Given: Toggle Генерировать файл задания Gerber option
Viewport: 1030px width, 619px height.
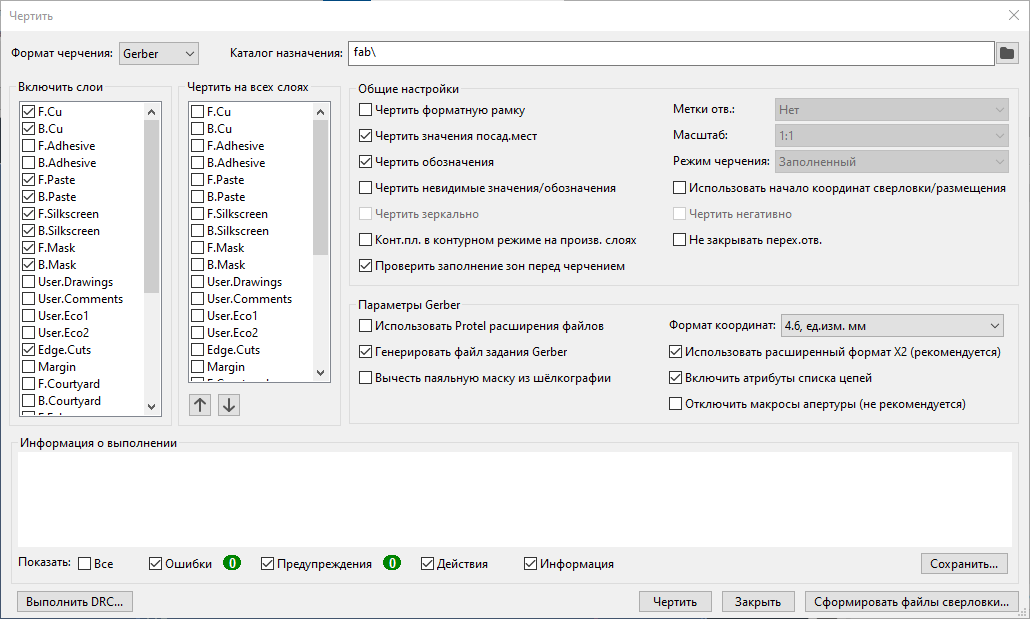Looking at the screenshot, I should [x=366, y=352].
